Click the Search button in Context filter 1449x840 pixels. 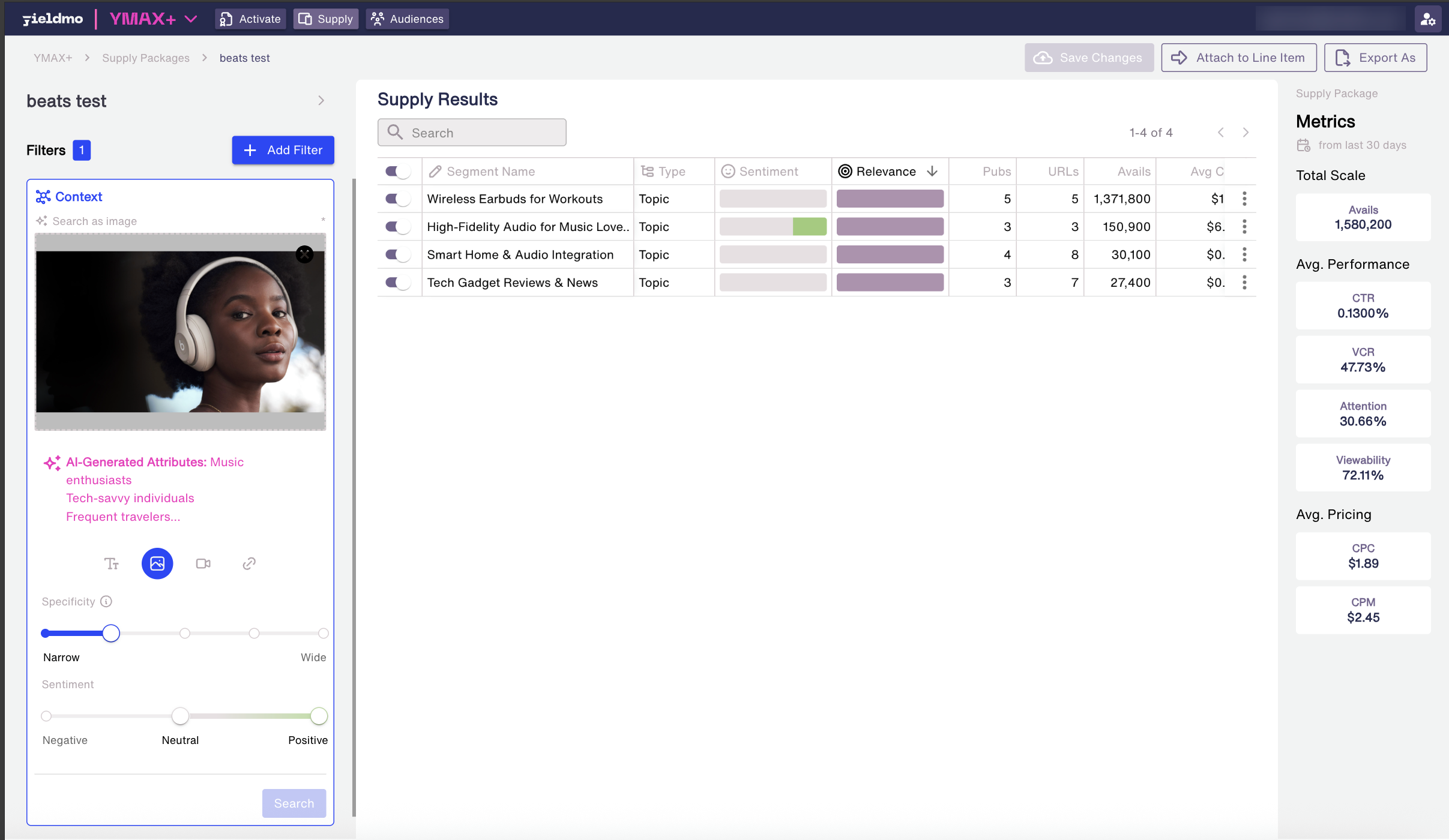[294, 803]
